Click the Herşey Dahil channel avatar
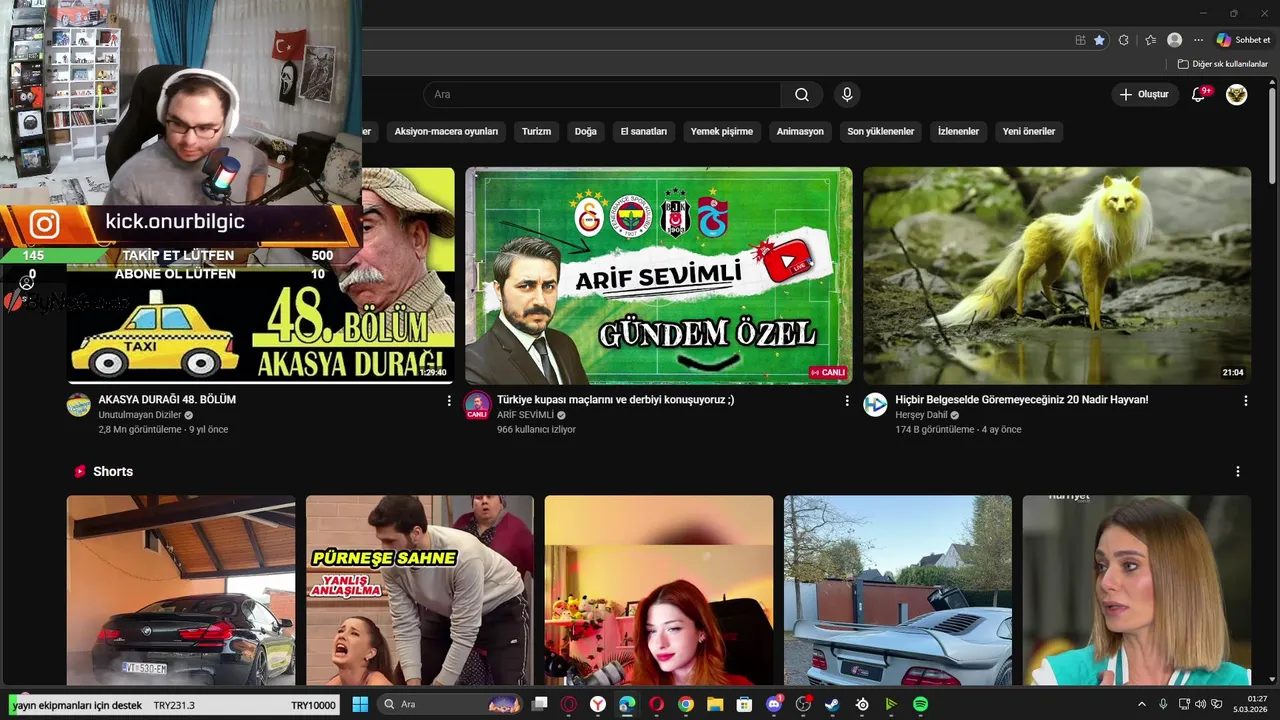 [875, 405]
